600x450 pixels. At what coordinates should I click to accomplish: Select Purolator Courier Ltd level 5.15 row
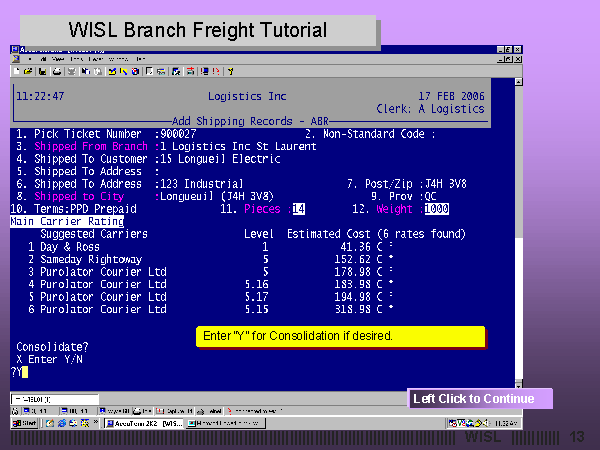pos(210,309)
